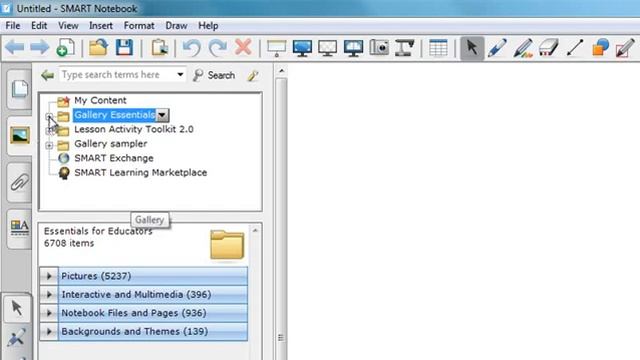
Task: Open the File menu
Action: coord(13,26)
